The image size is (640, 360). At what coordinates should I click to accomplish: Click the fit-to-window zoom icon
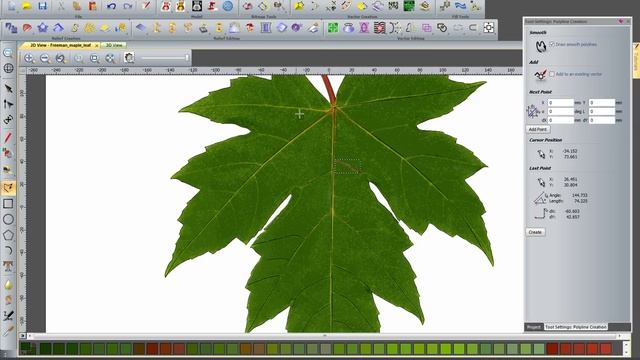(x=110, y=58)
